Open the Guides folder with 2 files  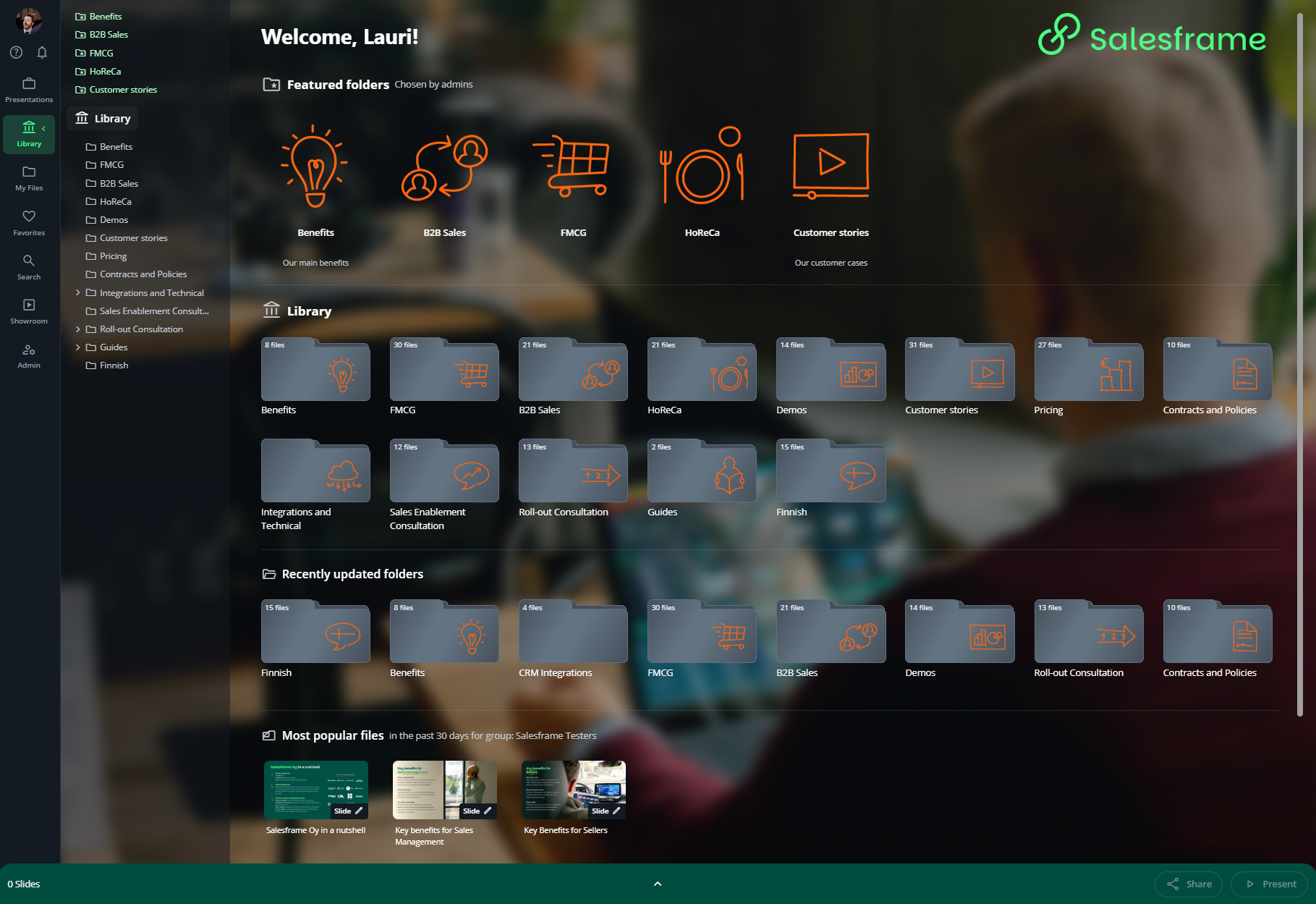pos(702,471)
